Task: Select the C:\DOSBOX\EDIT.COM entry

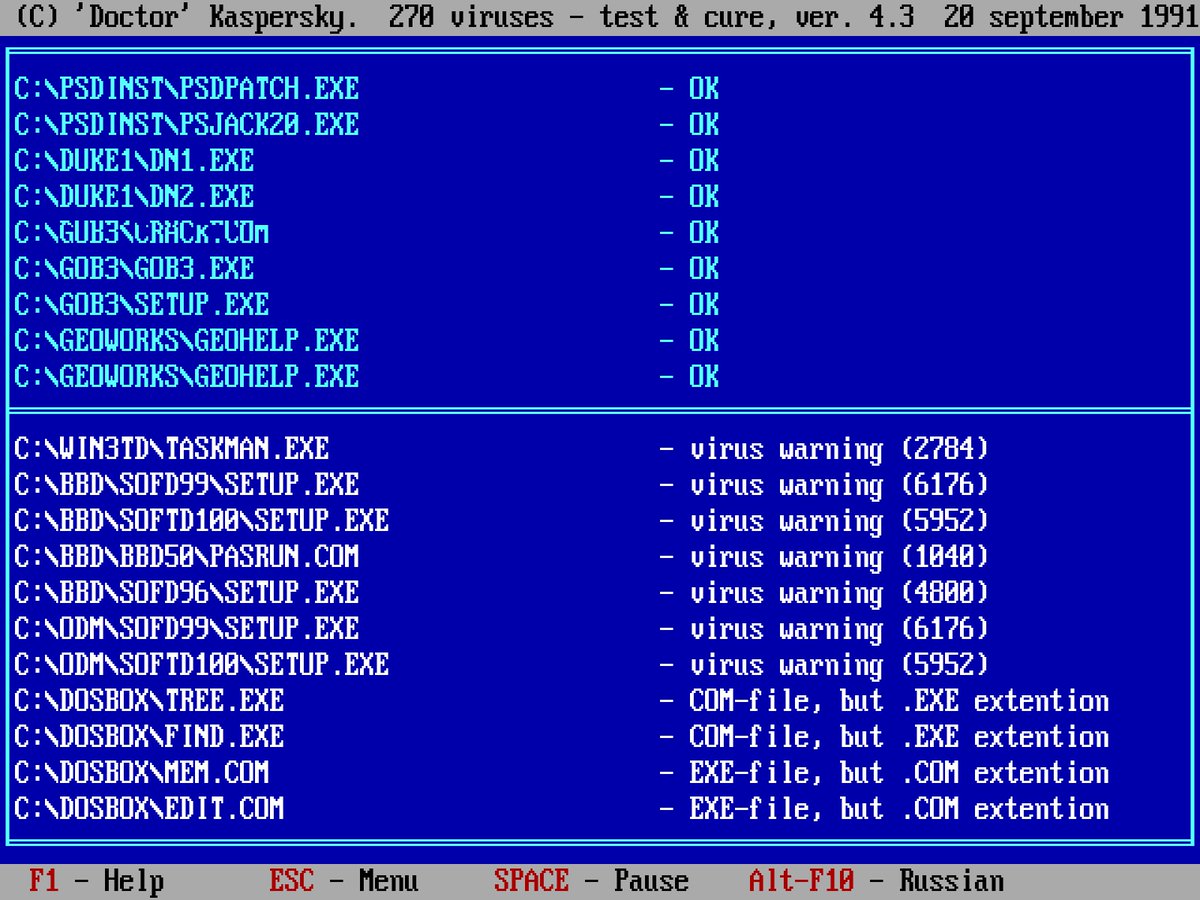Action: pos(149,809)
